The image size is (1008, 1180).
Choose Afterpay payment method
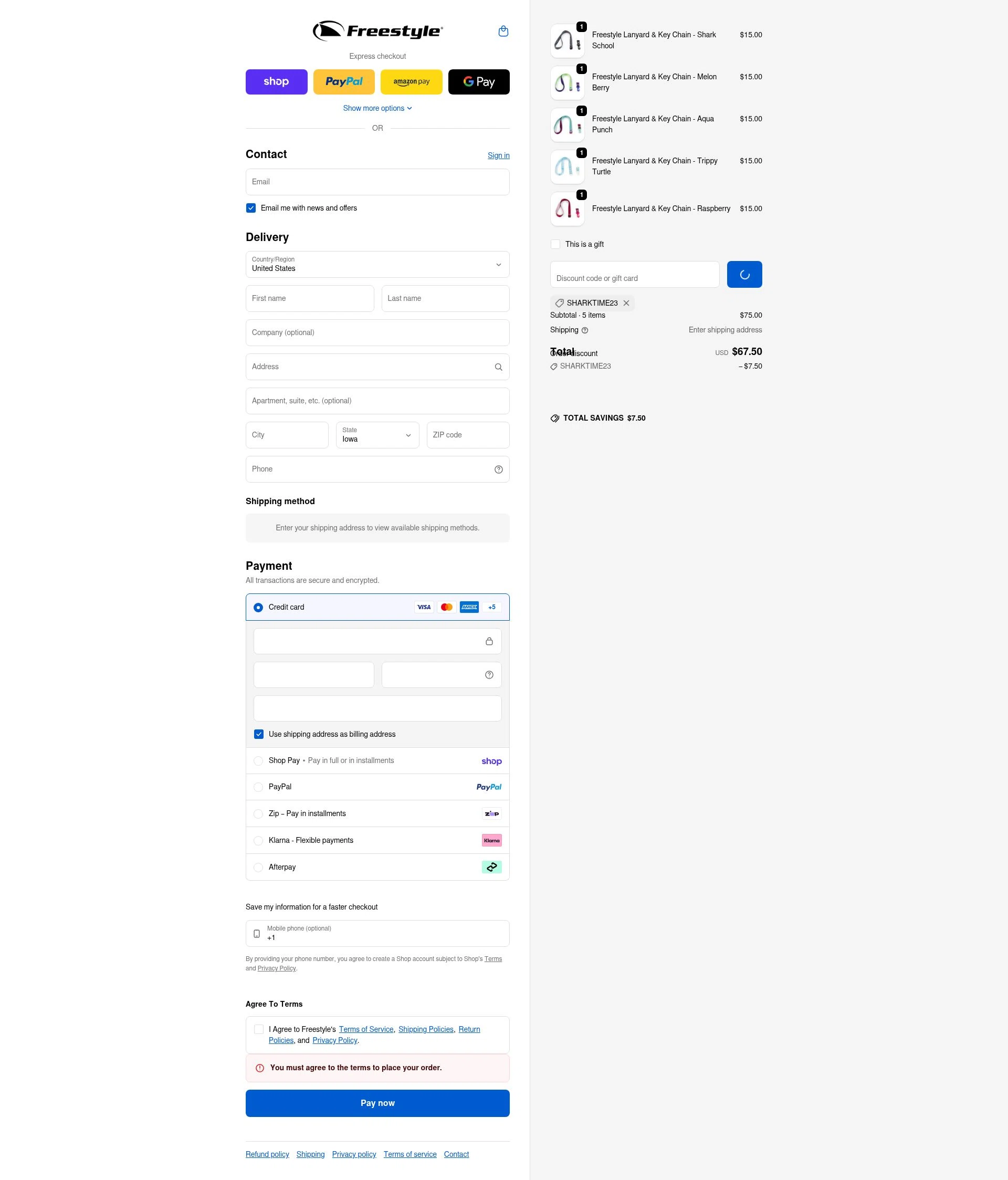click(258, 867)
